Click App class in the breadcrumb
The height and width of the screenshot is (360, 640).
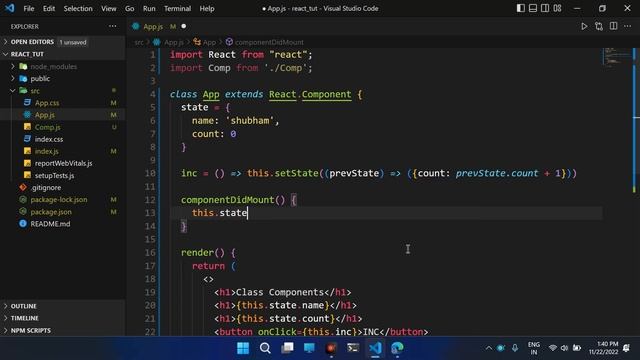click(x=209, y=42)
